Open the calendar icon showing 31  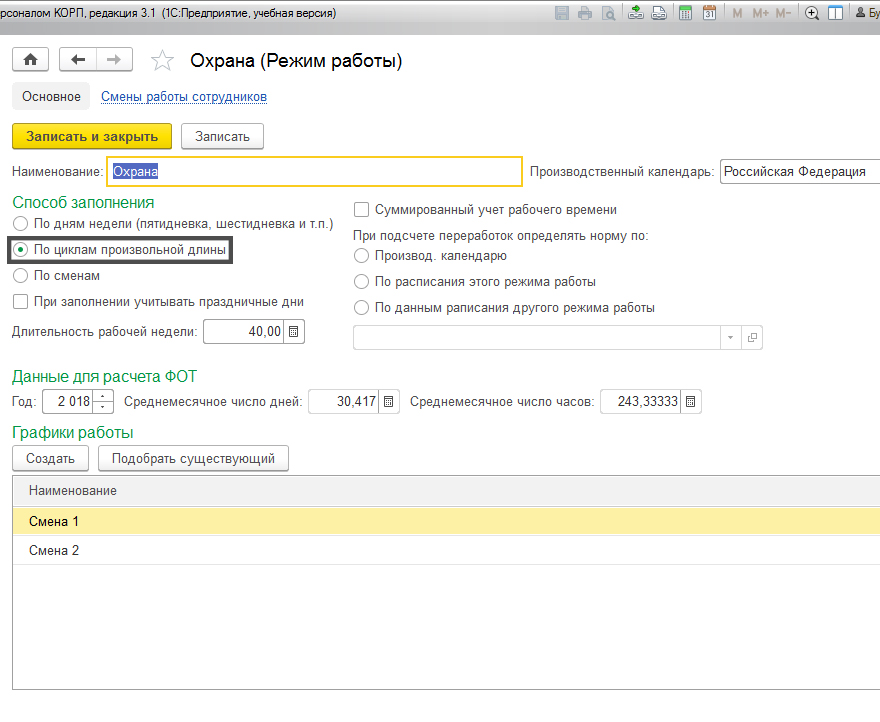[x=709, y=13]
